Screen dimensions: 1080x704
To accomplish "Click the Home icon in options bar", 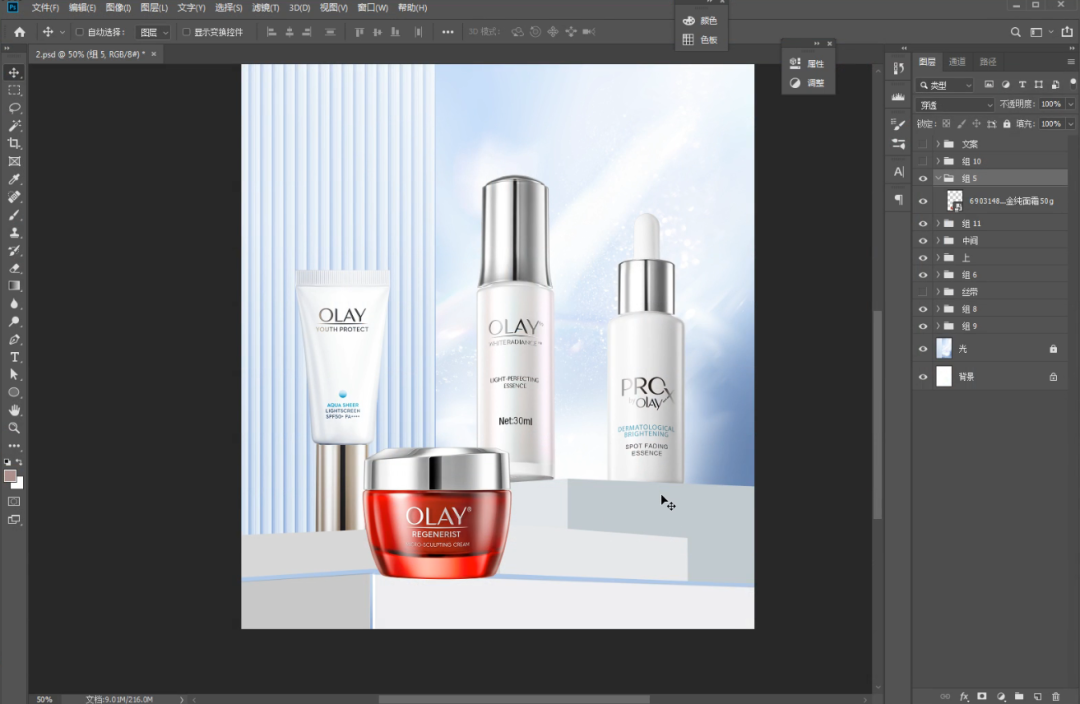I will pos(19,32).
